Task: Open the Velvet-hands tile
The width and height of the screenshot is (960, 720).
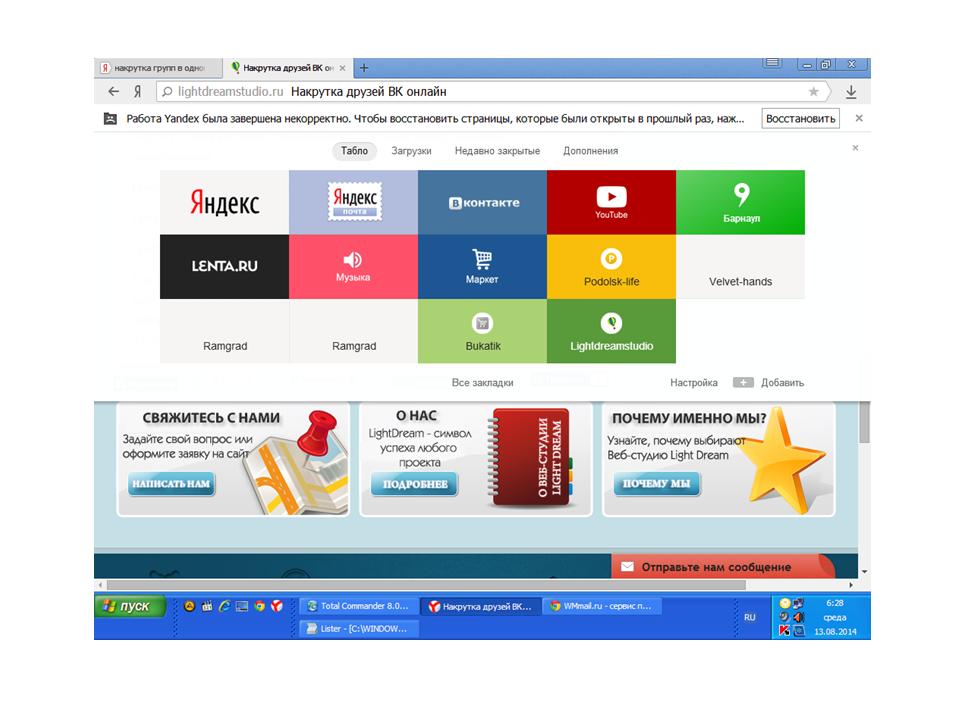Action: click(x=740, y=266)
